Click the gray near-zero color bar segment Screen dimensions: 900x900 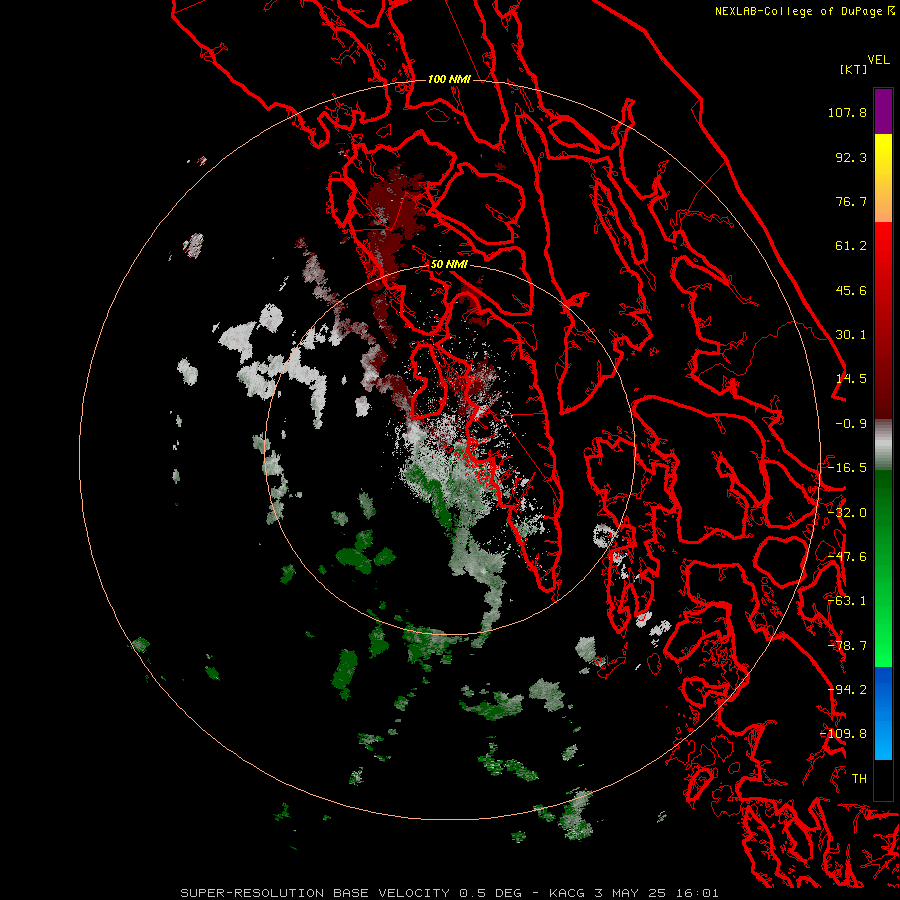[x=883, y=444]
